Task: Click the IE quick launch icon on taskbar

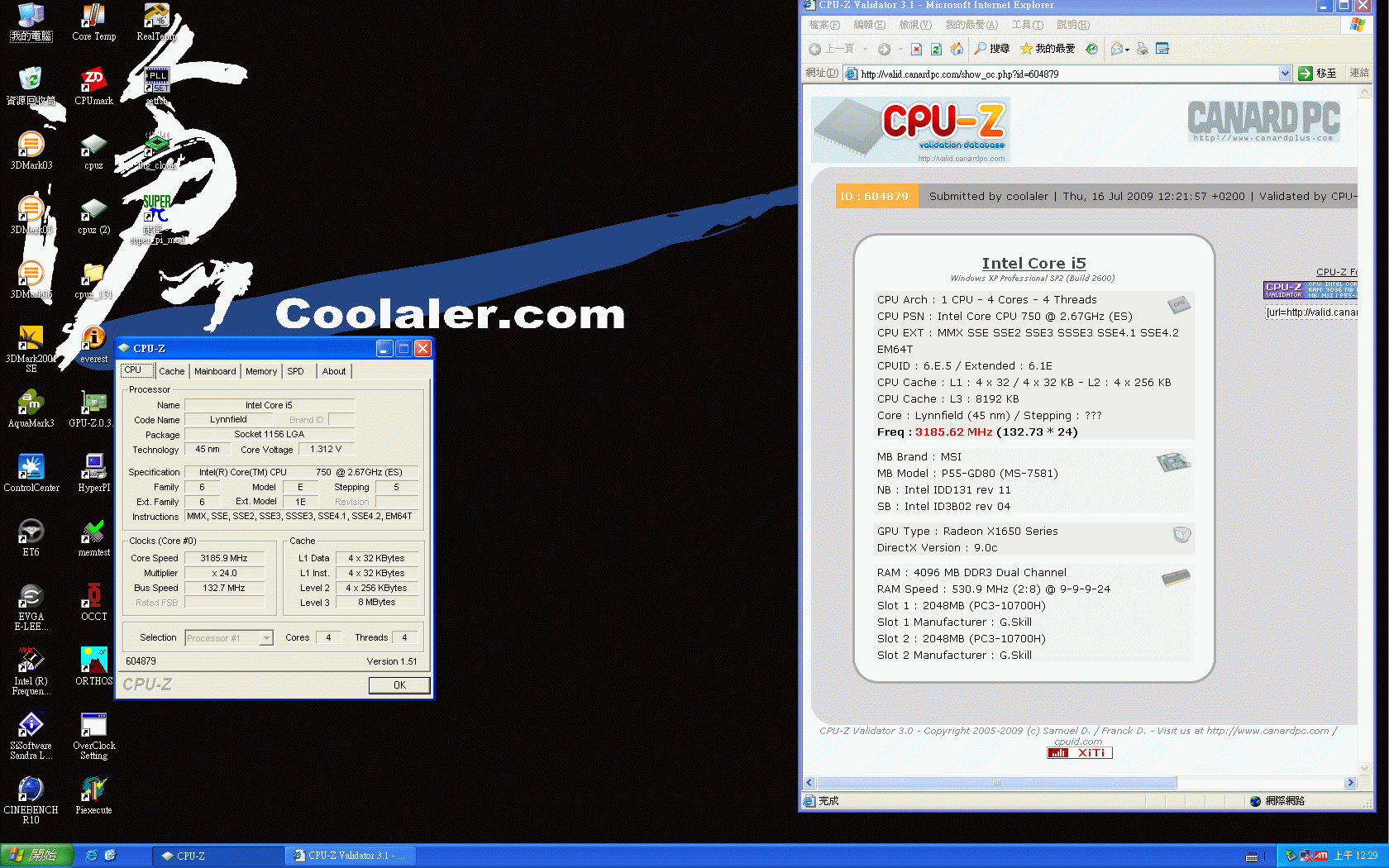Action: point(92,856)
